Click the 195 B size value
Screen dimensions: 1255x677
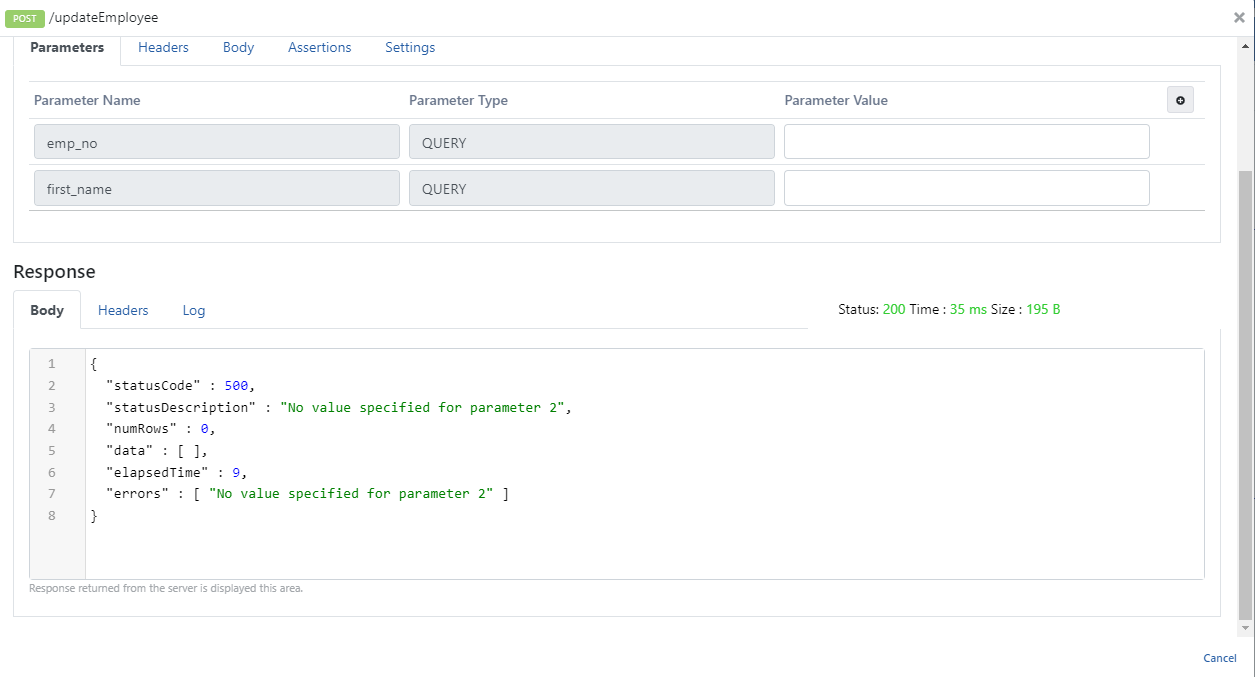1043,309
